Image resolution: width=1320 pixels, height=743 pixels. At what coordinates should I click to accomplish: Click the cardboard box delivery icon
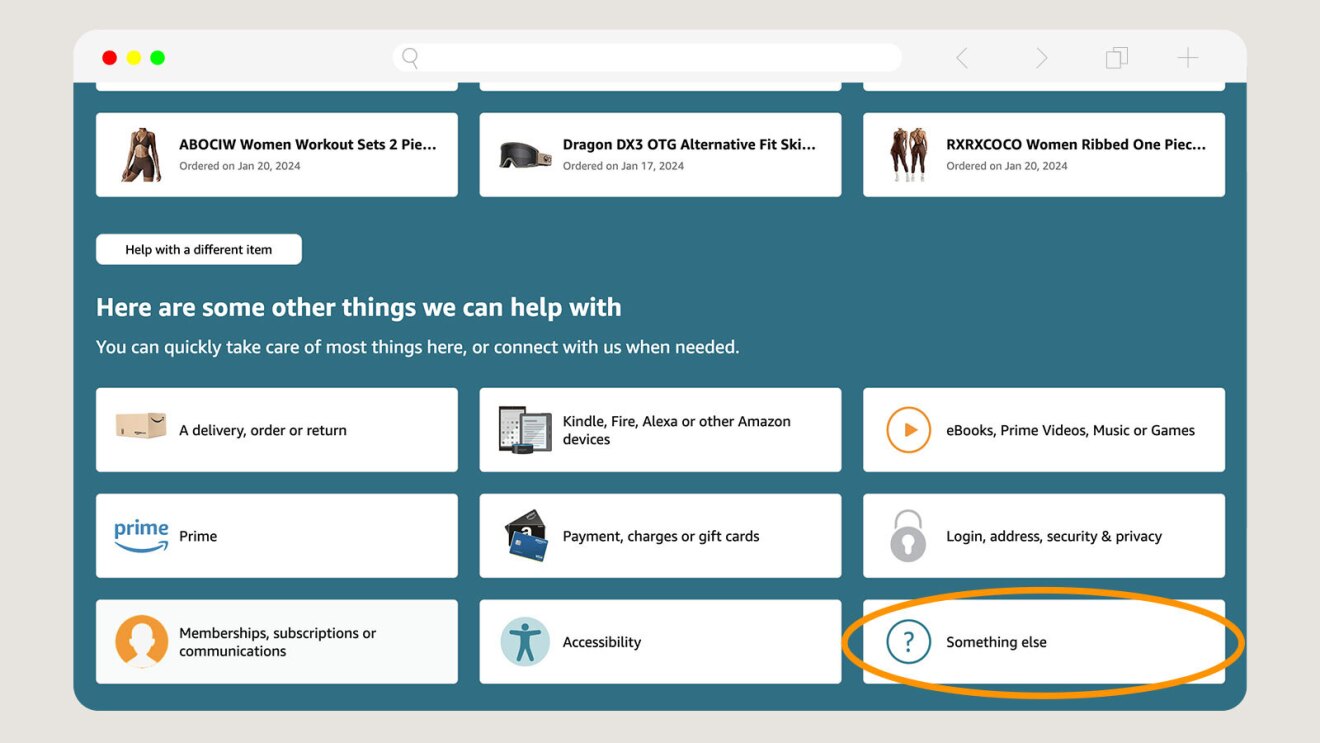[x=141, y=428]
